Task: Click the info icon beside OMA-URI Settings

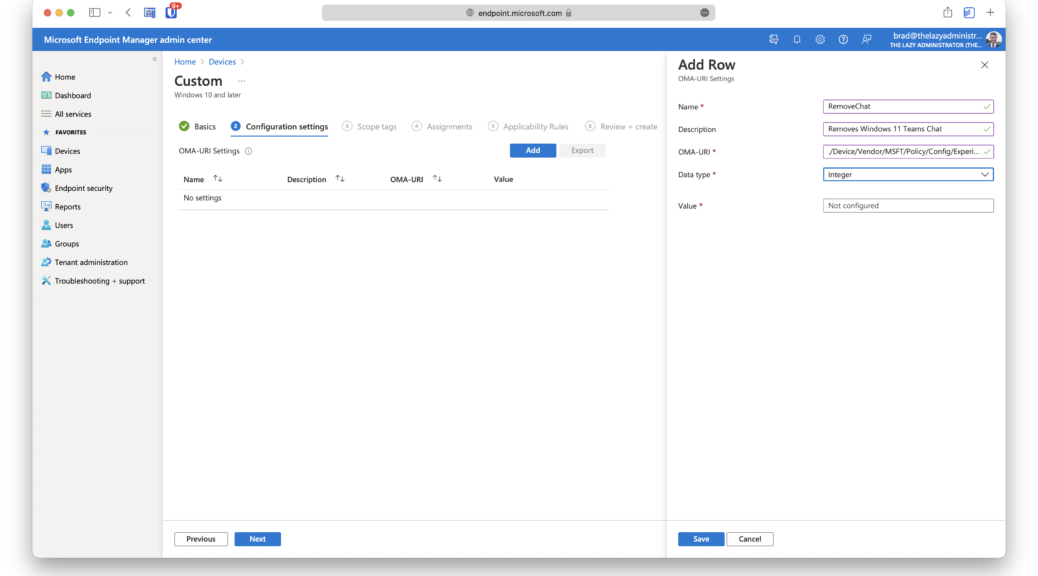Action: click(249, 151)
